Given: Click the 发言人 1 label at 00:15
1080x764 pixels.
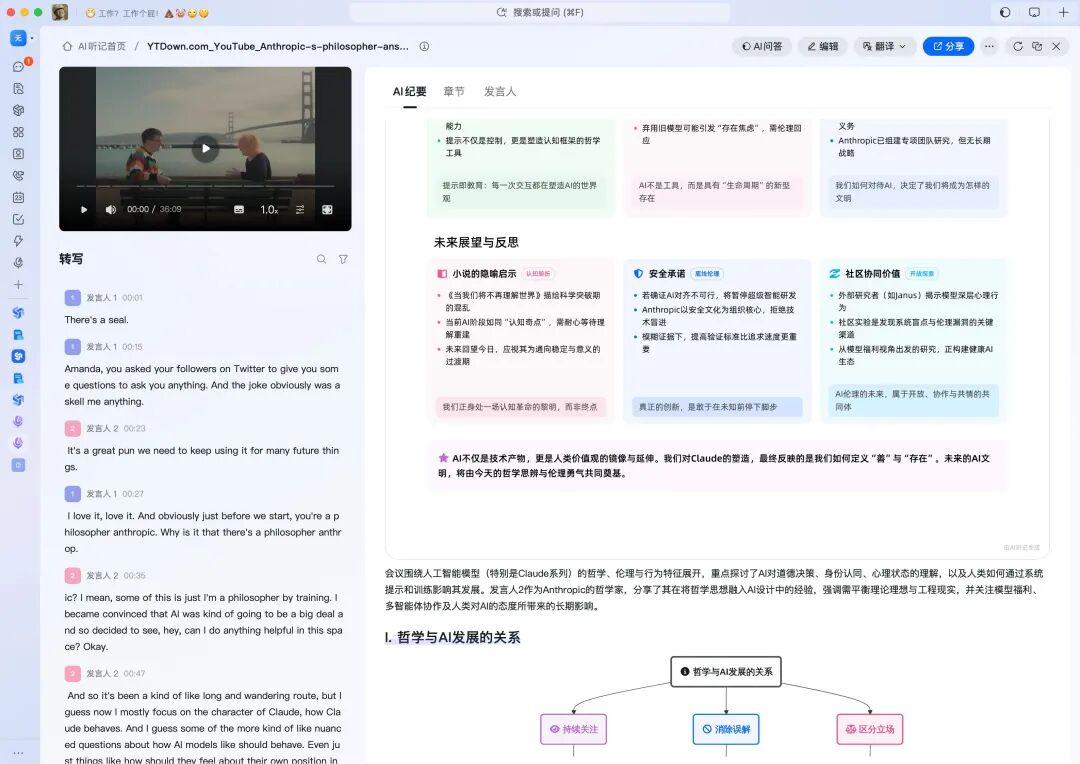Looking at the screenshot, I should [101, 347].
